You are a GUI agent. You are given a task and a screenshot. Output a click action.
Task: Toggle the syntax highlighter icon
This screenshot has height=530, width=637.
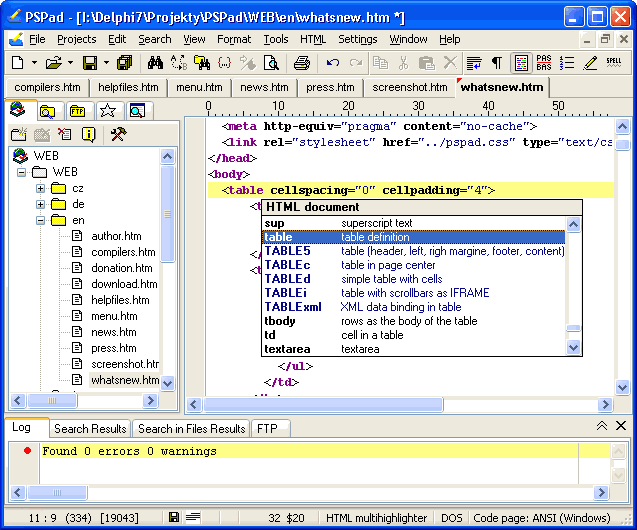521,63
